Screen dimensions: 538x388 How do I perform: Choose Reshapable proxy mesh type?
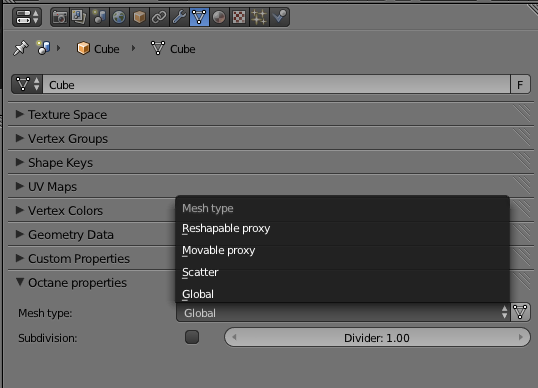click(x=342, y=228)
